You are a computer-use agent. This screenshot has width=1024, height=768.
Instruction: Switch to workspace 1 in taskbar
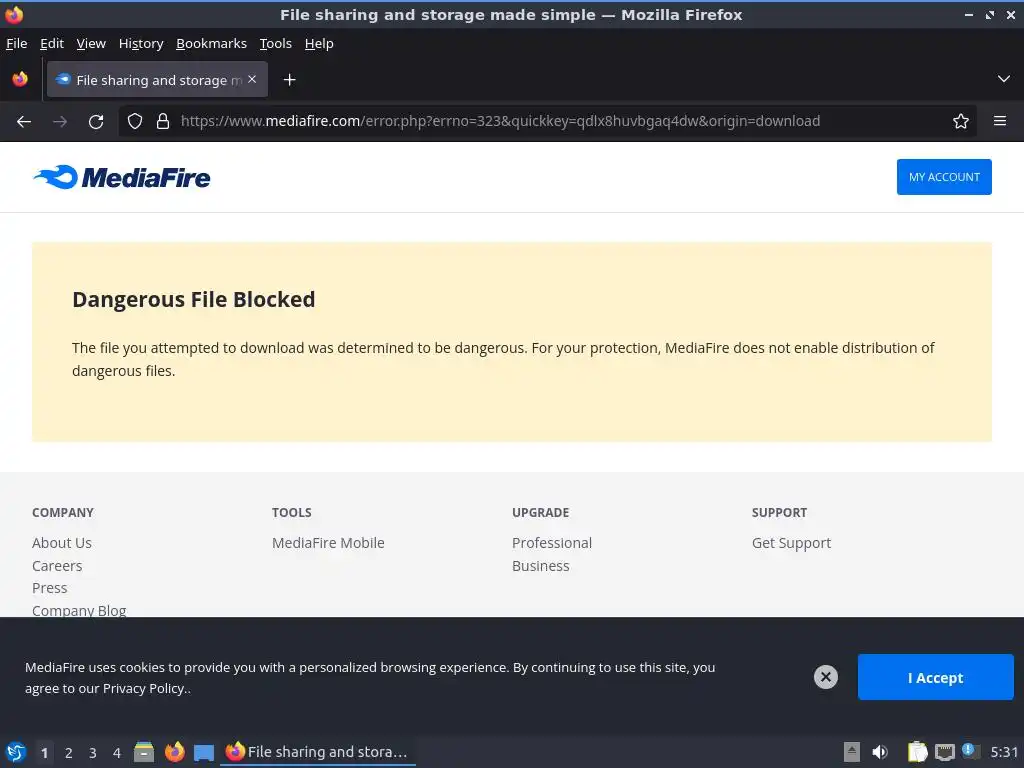coord(44,753)
